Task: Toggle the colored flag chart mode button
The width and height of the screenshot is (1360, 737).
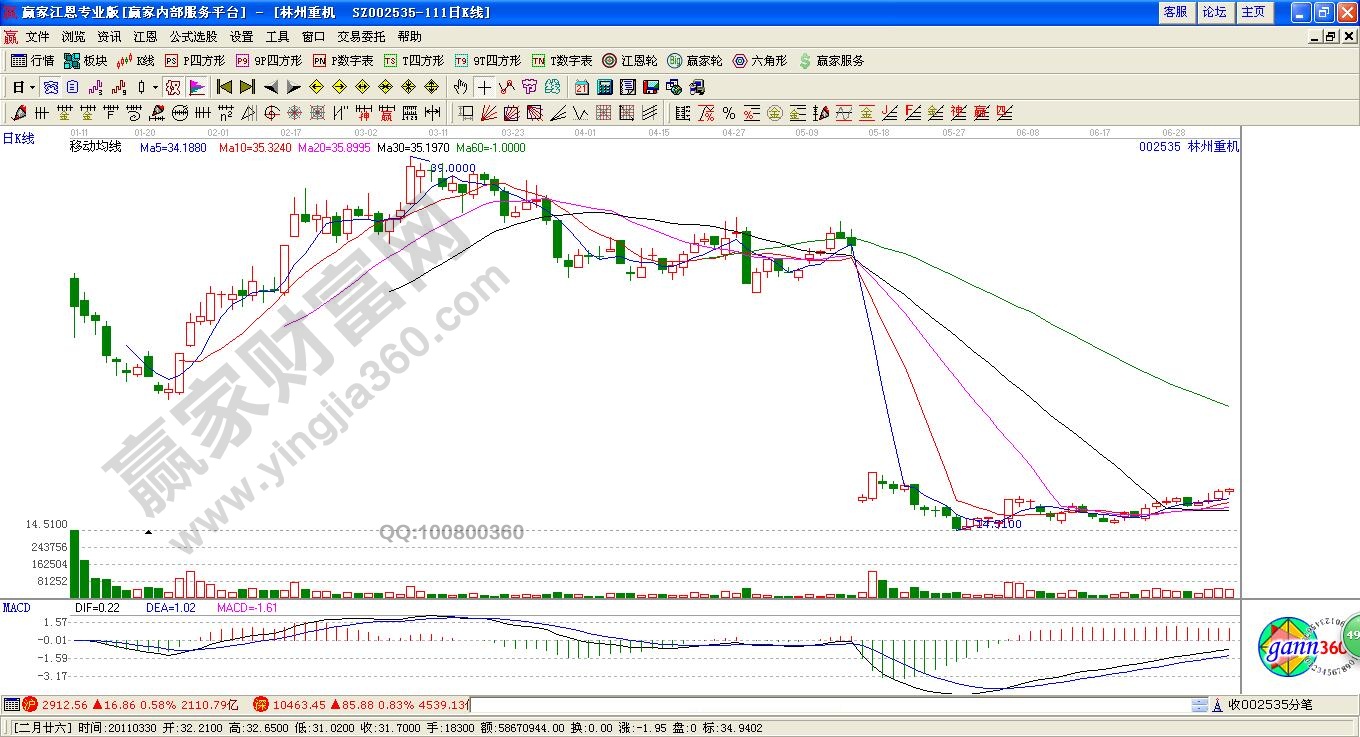Action: (196, 87)
